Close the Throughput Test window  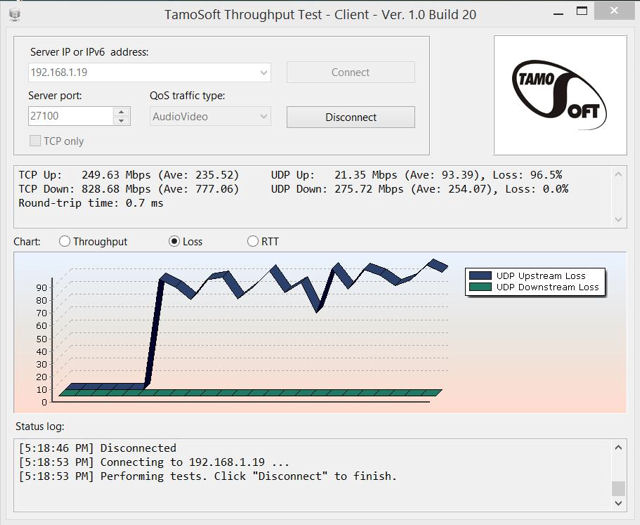[614, 11]
